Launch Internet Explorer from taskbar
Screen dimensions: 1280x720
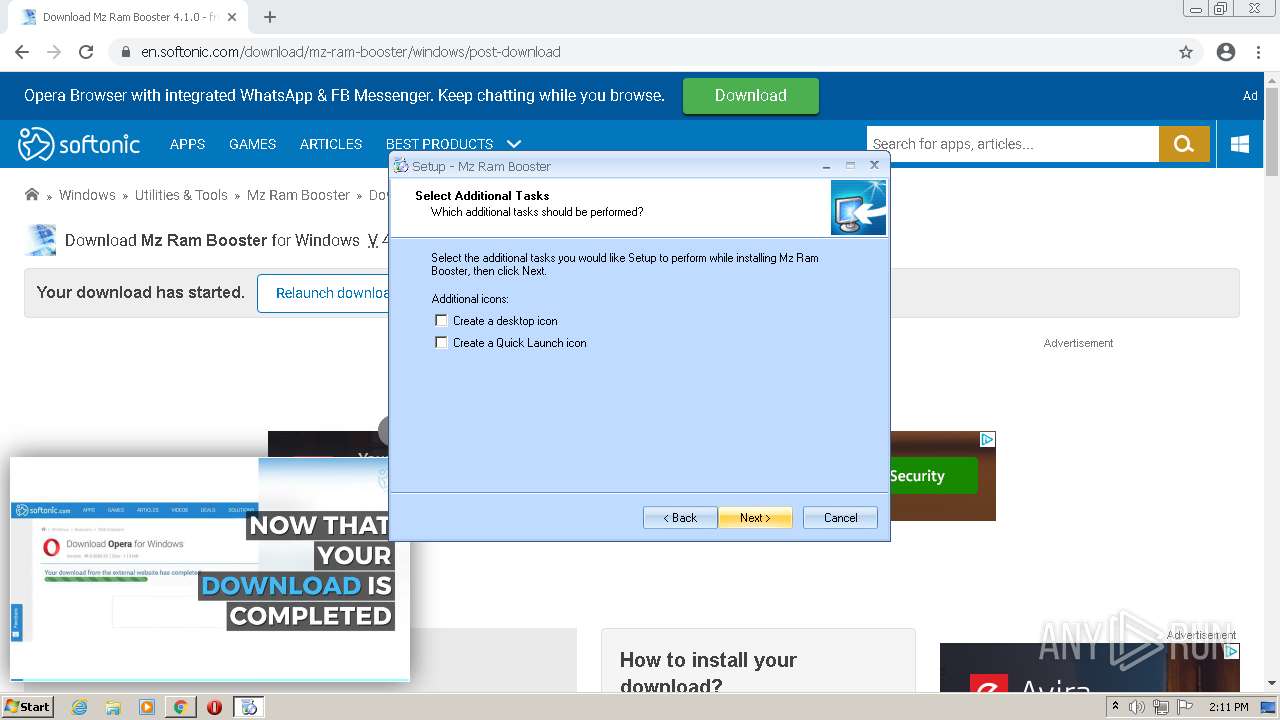coord(79,707)
